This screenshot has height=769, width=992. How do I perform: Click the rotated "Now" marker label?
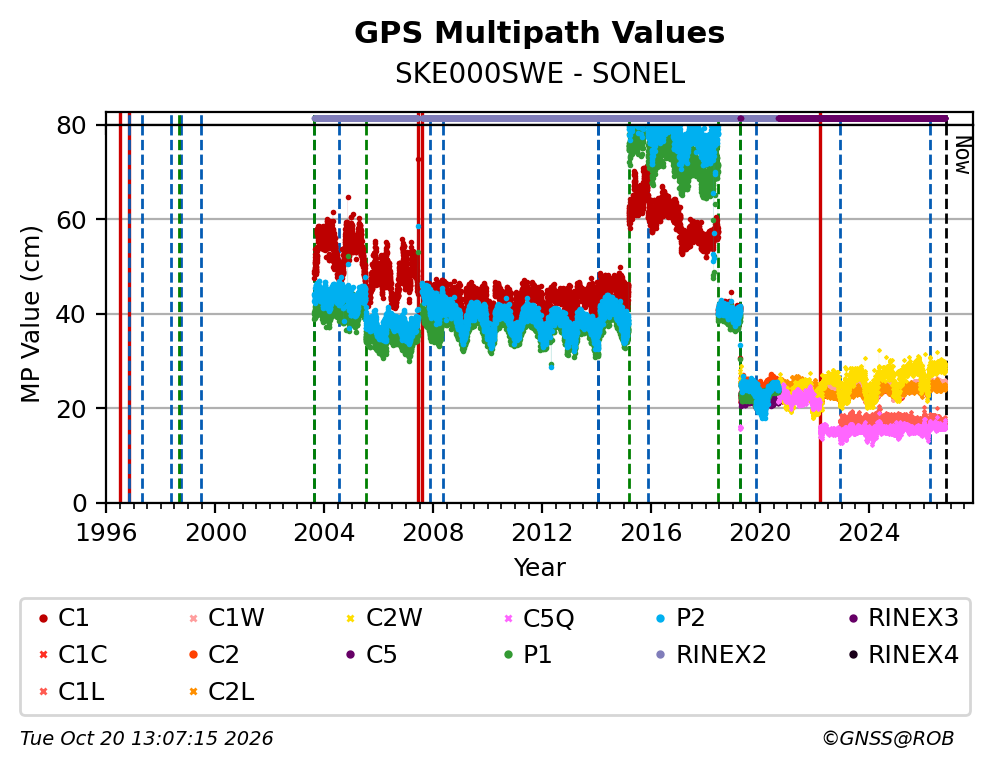tap(962, 155)
